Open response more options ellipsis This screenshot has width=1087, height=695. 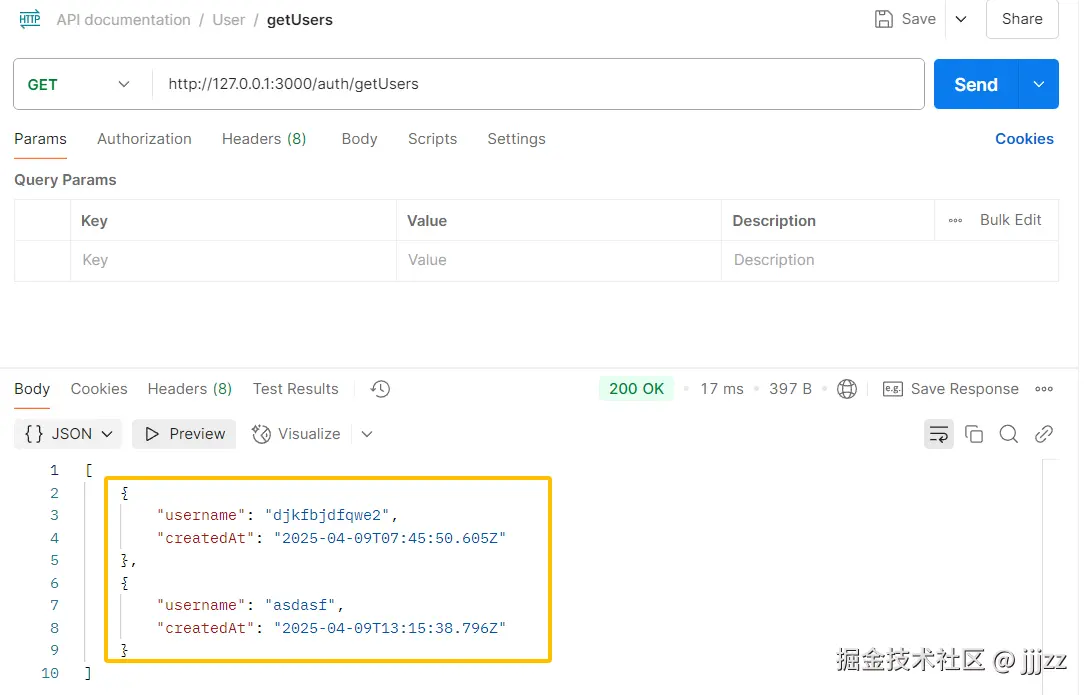pos(1043,389)
